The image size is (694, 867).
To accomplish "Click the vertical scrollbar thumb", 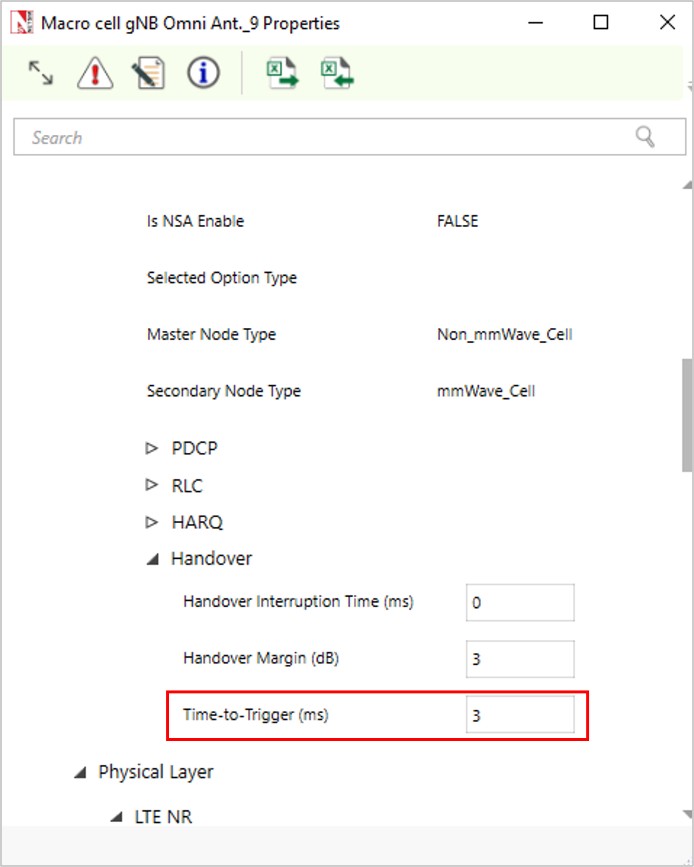I will pos(686,412).
